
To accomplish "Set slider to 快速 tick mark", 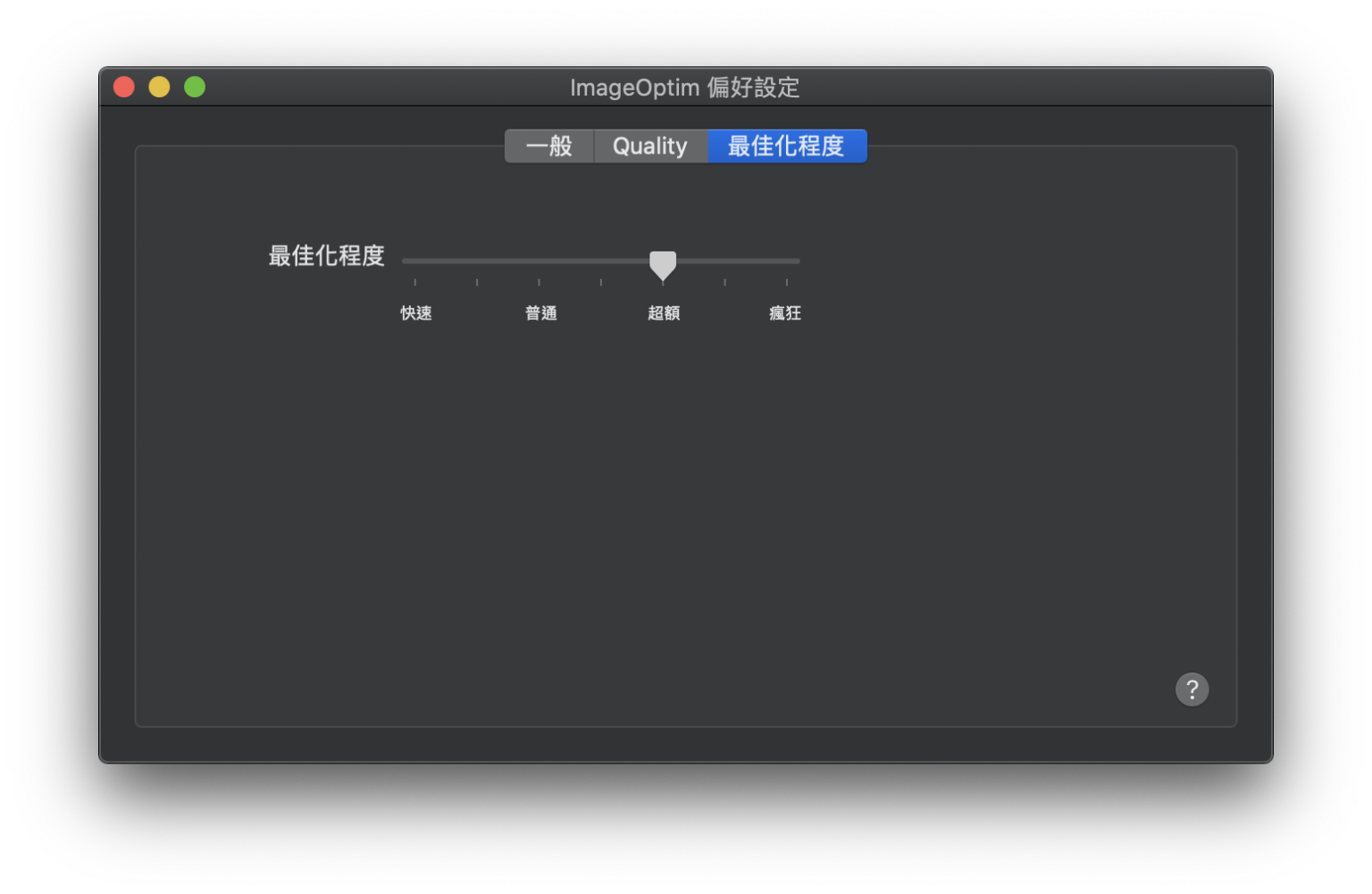I will tap(415, 282).
